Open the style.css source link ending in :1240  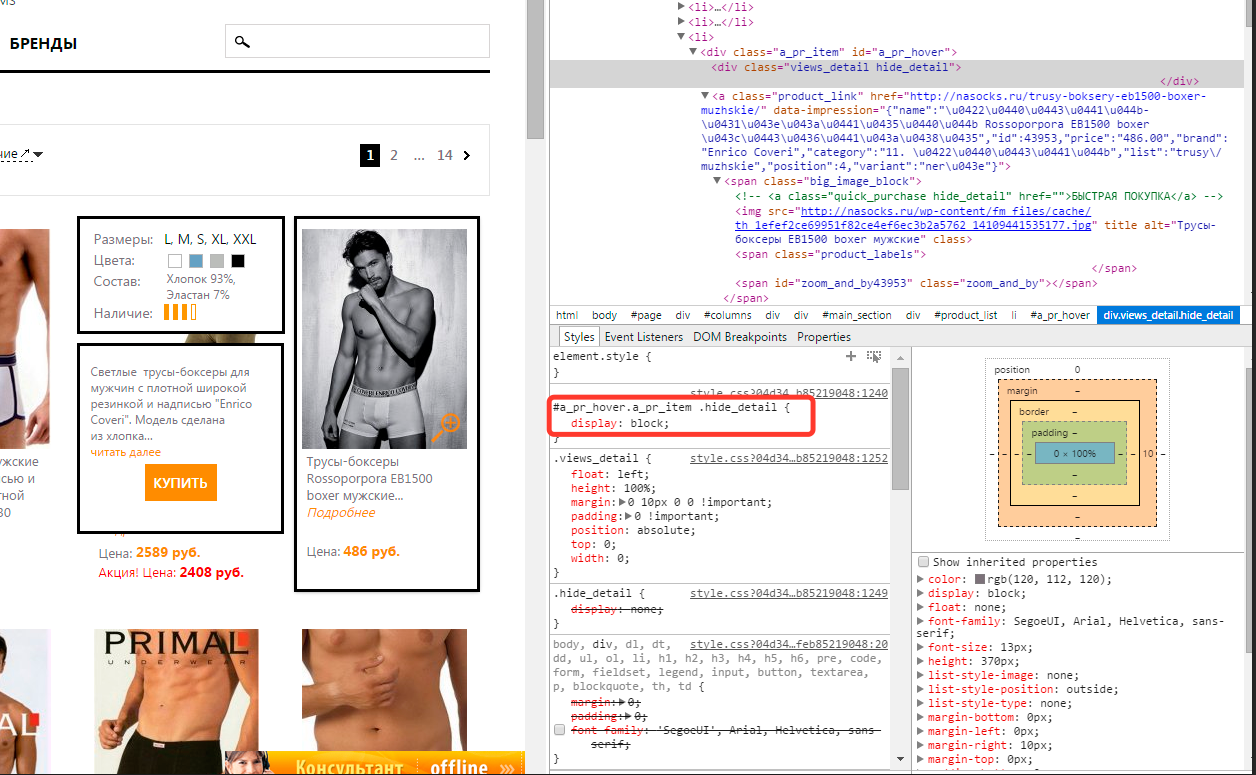point(789,394)
